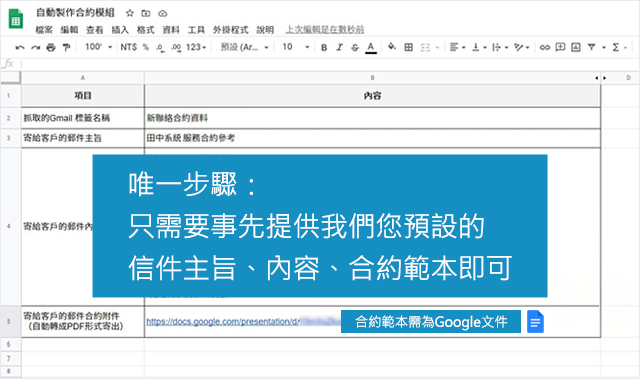640x379 pixels.
Task: Redo the last action
Action: 36,47
